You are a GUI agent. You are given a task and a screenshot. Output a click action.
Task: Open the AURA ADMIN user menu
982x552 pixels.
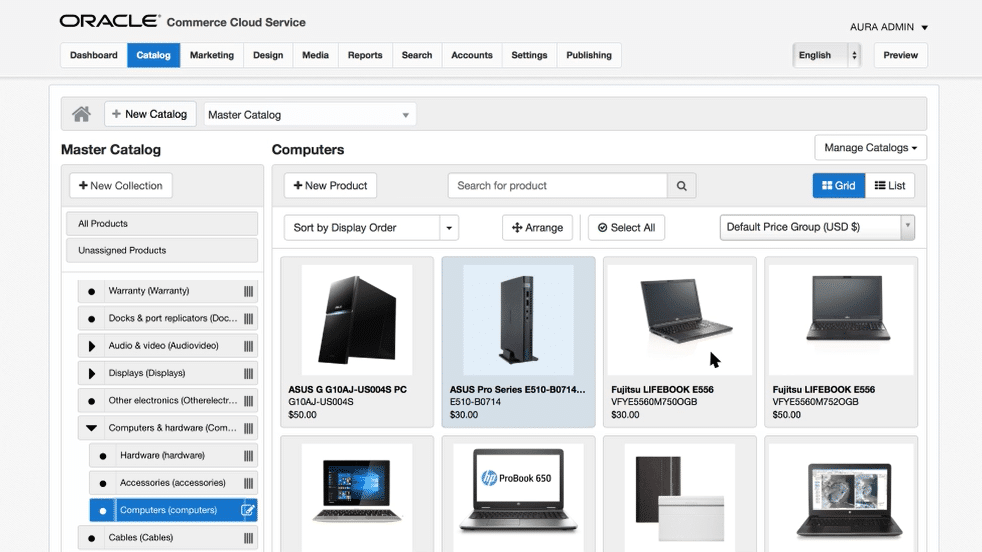[x=889, y=27]
